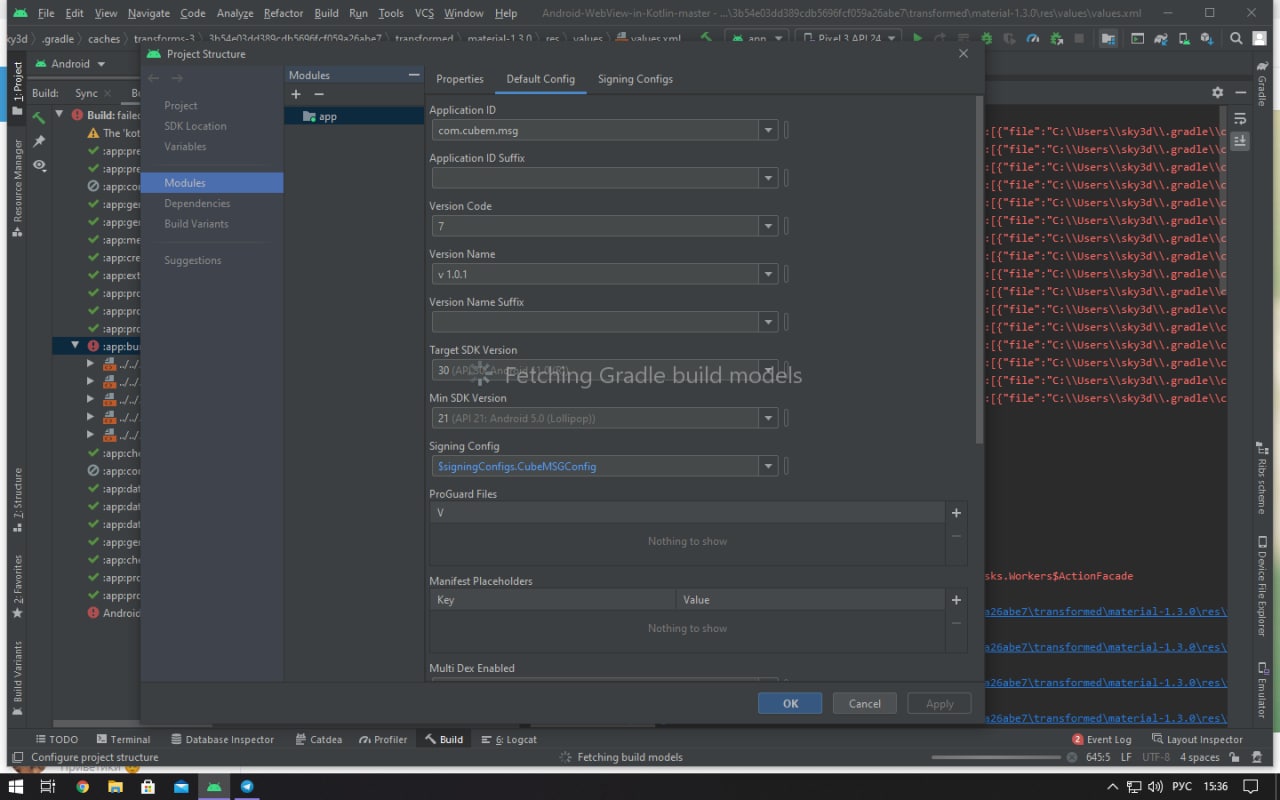Collapse the Build: failed tree node
1280x800 pixels.
click(60, 115)
